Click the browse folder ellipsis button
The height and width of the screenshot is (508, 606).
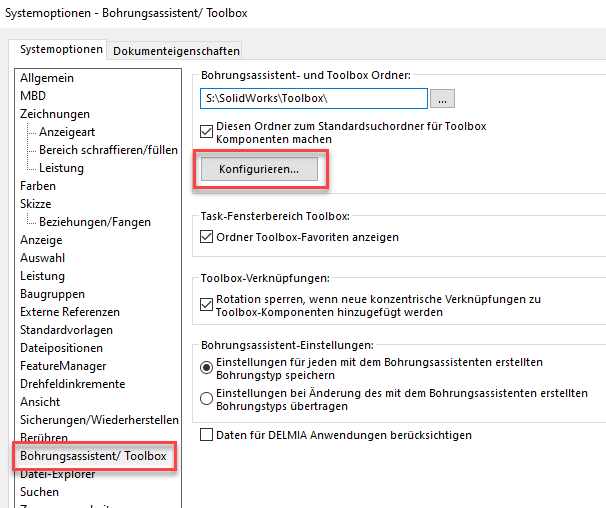pos(445,98)
